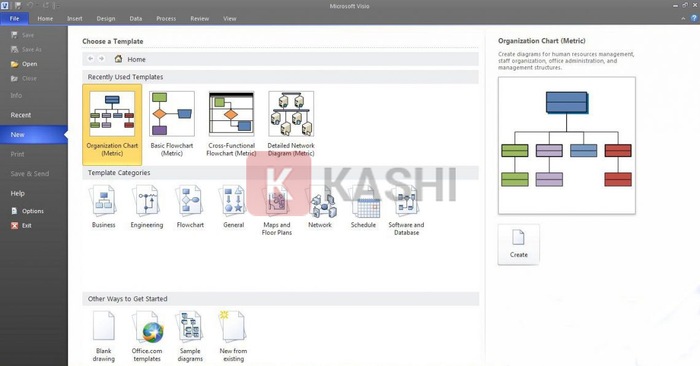The width and height of the screenshot is (700, 366).
Task: Click the Create button
Action: click(x=519, y=245)
